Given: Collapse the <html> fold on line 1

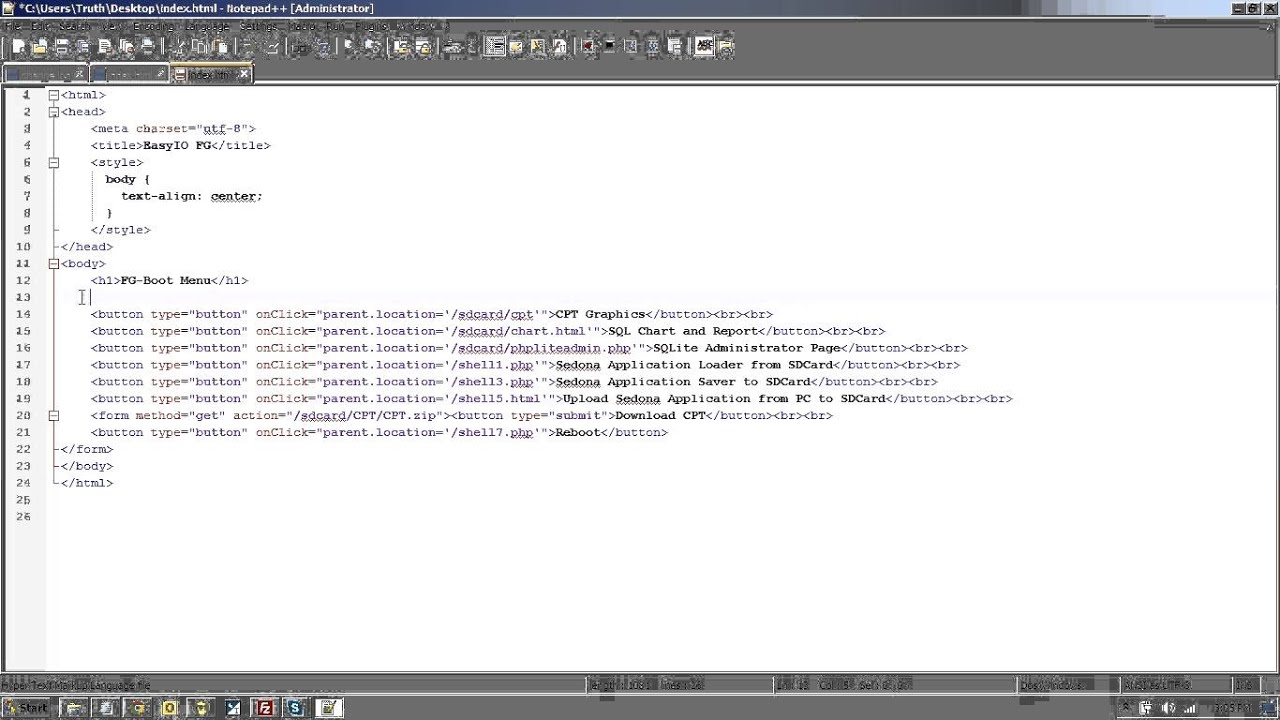Looking at the screenshot, I should click(53, 95).
